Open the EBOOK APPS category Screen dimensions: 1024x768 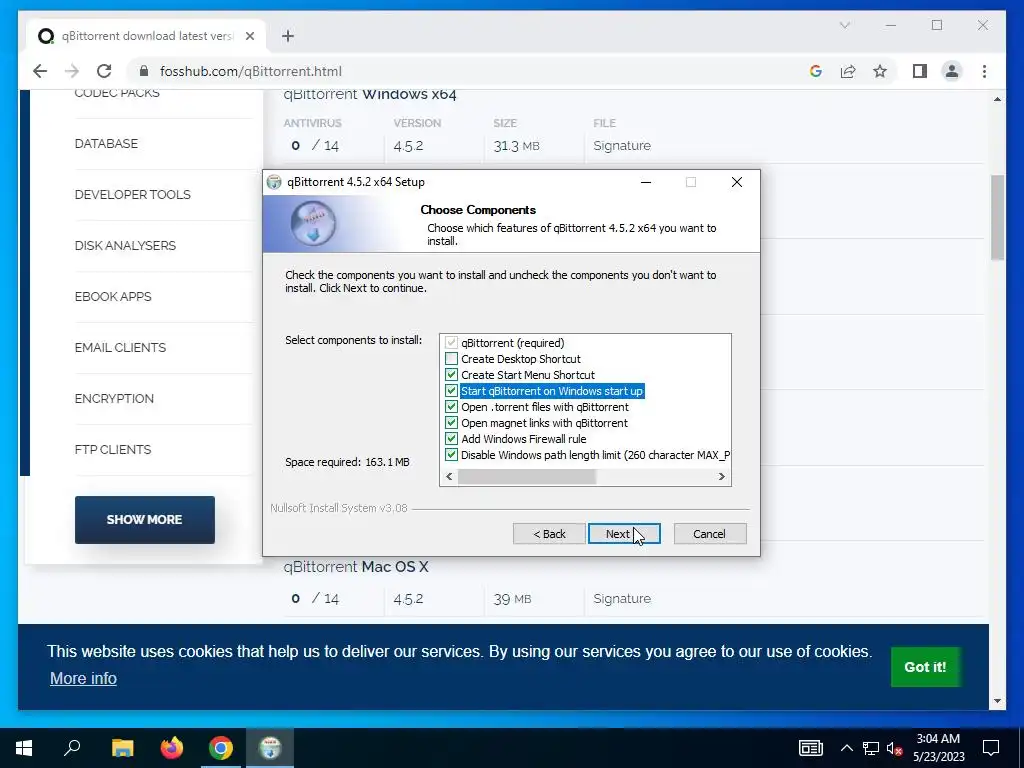tap(113, 296)
